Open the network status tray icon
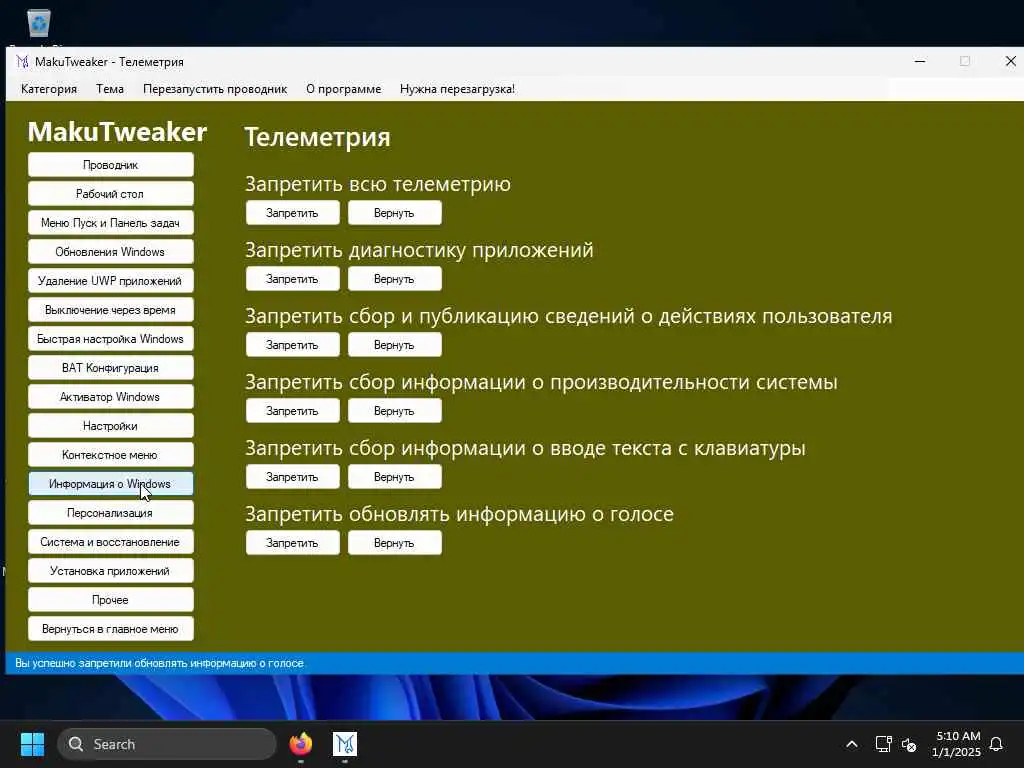Image resolution: width=1024 pixels, height=768 pixels. (884, 744)
